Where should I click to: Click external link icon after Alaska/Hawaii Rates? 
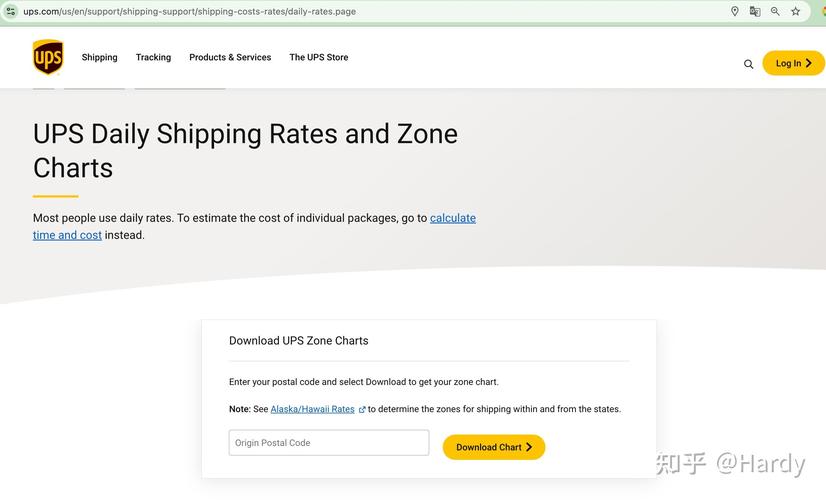tap(362, 409)
